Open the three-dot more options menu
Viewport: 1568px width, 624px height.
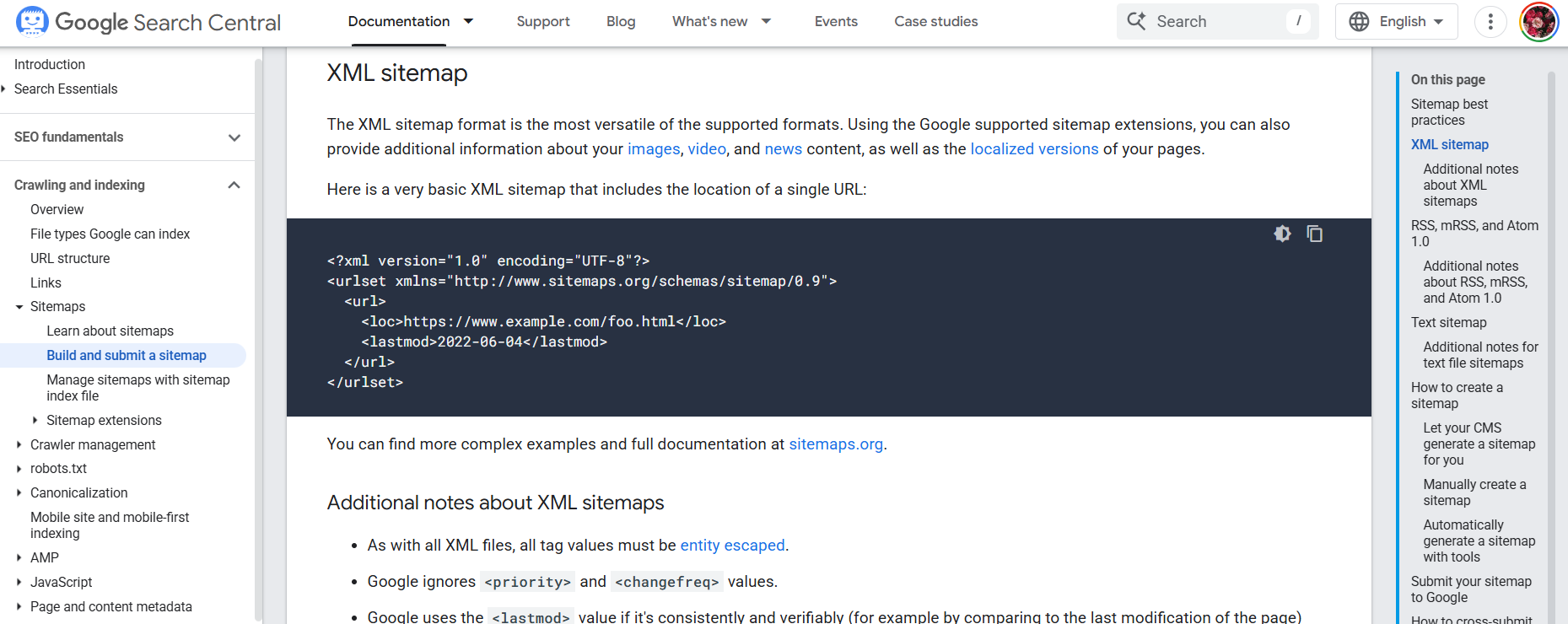[1490, 22]
